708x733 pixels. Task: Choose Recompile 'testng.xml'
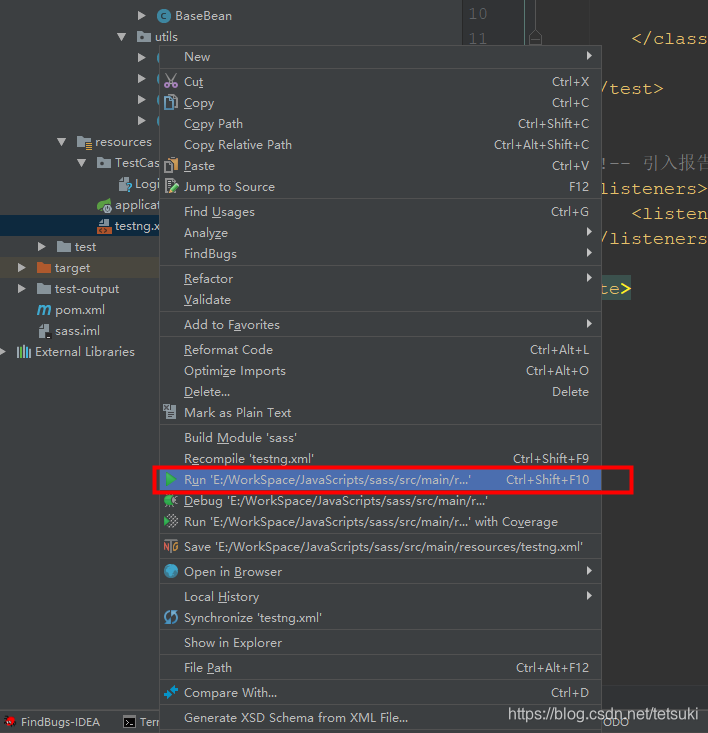pos(380,458)
